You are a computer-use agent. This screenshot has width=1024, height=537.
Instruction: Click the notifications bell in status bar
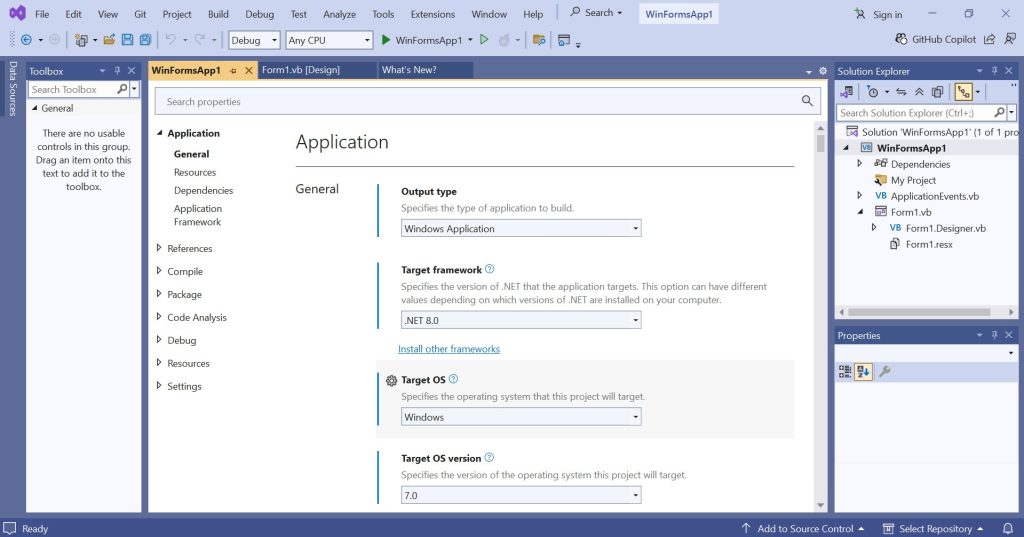[x=1008, y=528]
